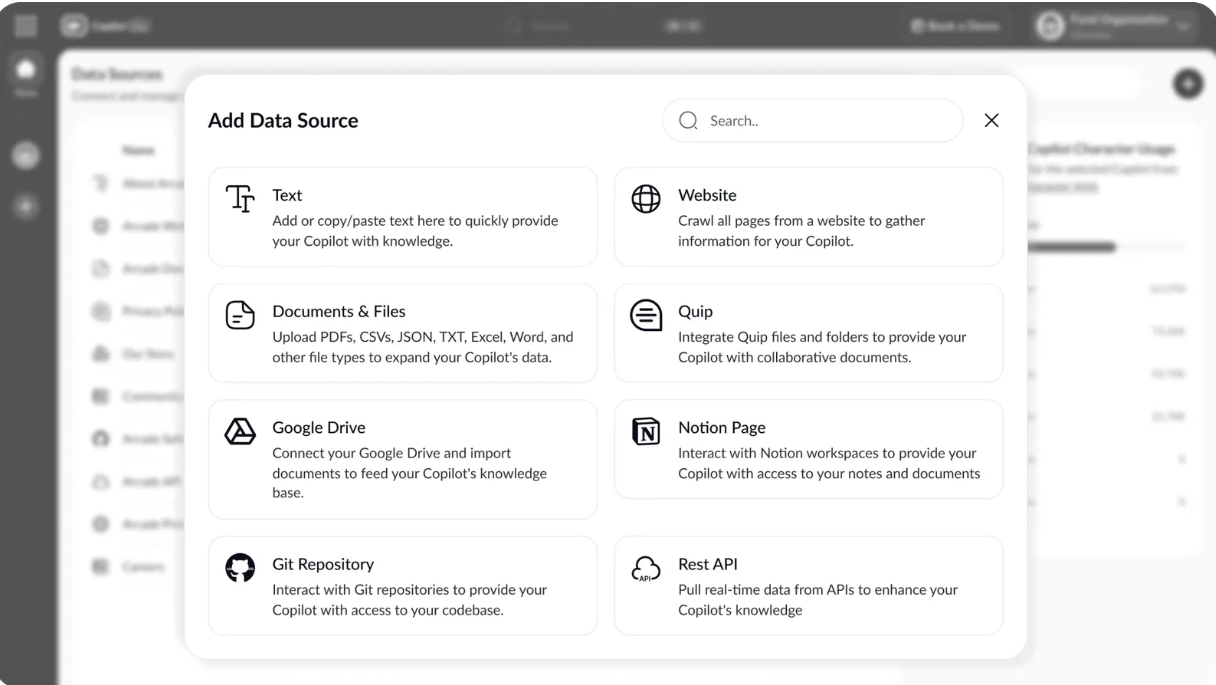Viewport: 1216px width, 685px height.
Task: Click the Search field inside the modal
Action: pyautogui.click(x=812, y=120)
